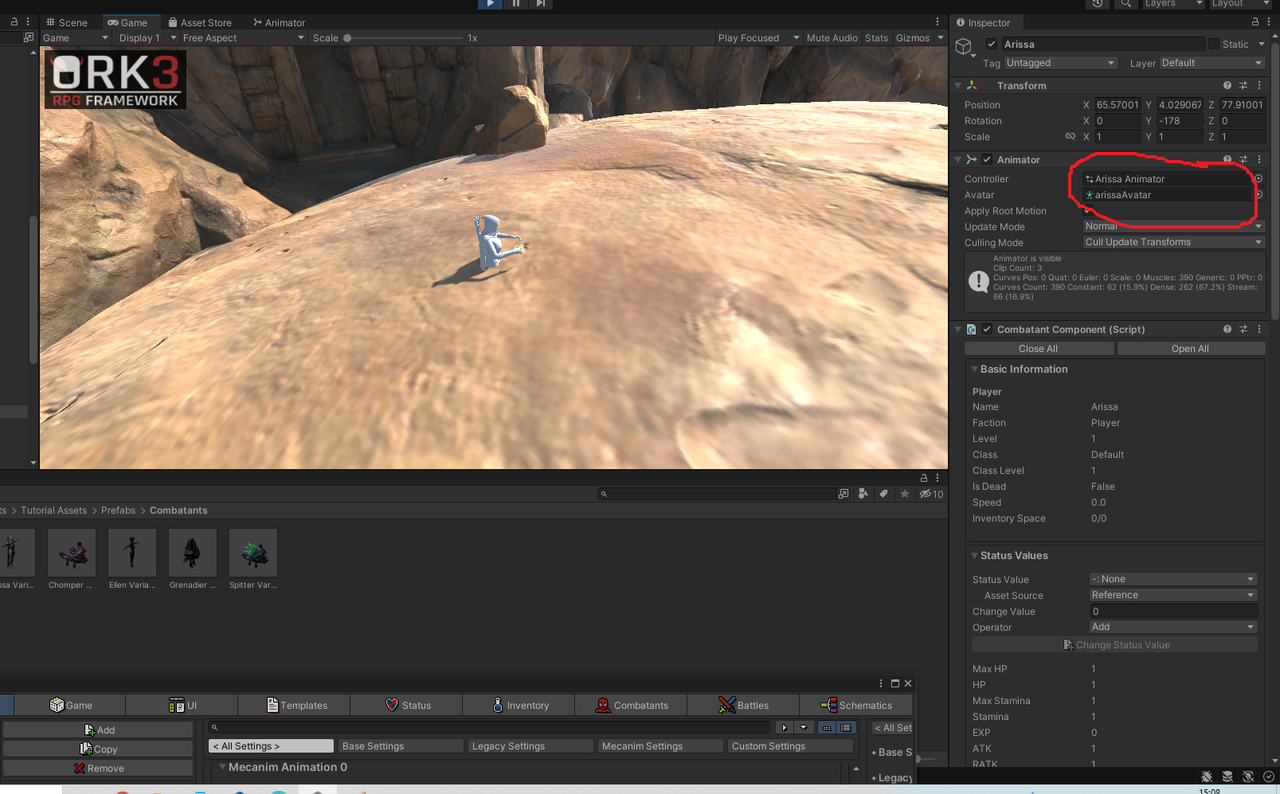The width and height of the screenshot is (1280, 794).
Task: Open the Layout dropdown in the top bar
Action: [x=1239, y=4]
